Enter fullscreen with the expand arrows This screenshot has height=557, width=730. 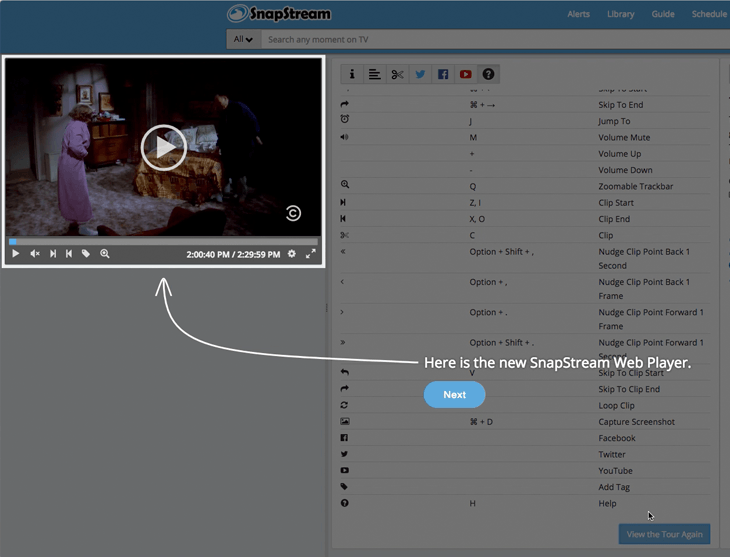[311, 254]
